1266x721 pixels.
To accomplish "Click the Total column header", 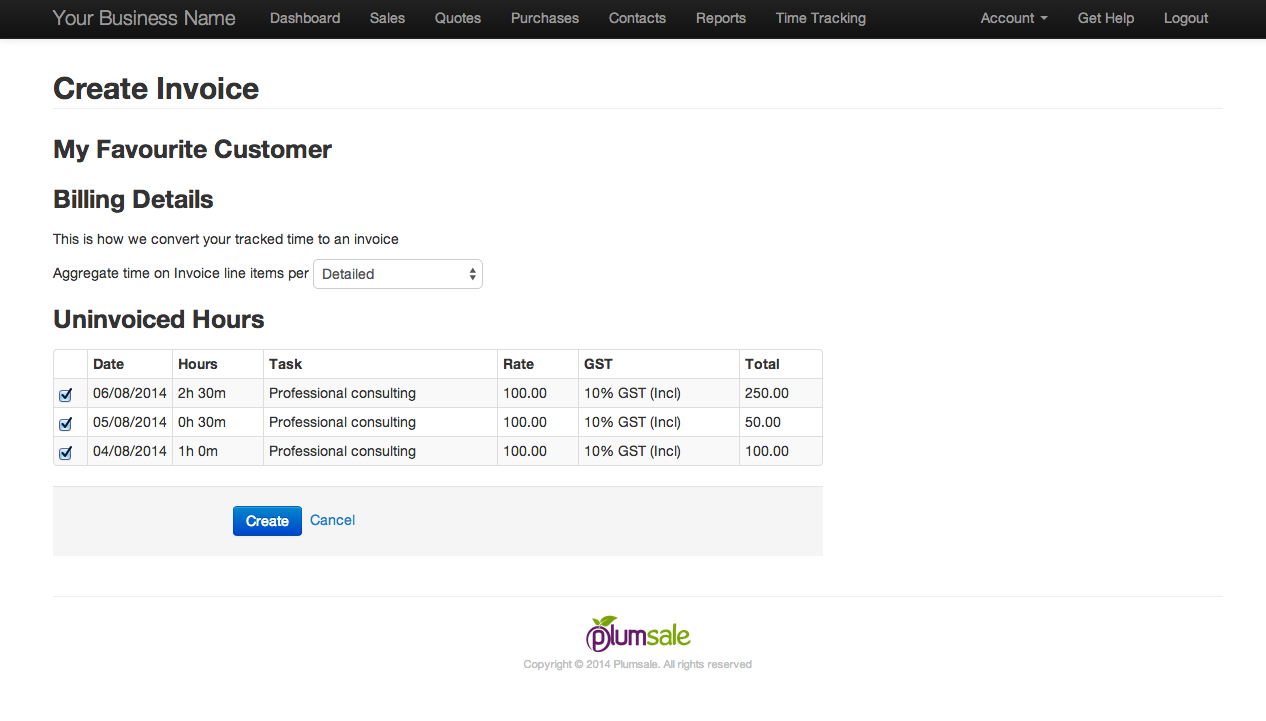I will click(762, 364).
